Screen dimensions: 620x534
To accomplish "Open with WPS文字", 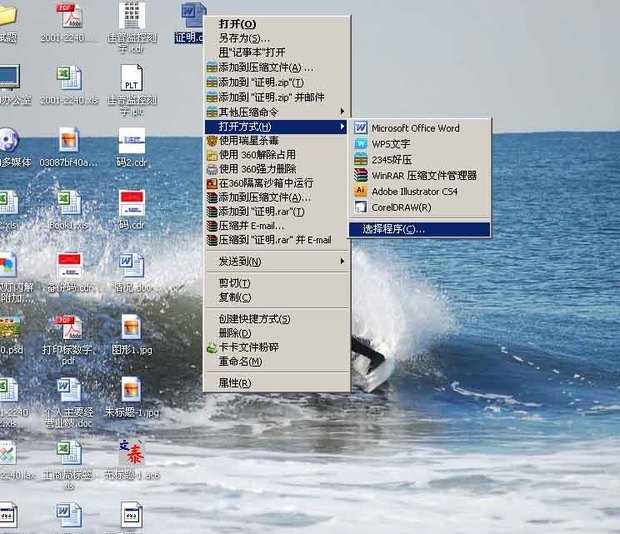I will coord(420,144).
